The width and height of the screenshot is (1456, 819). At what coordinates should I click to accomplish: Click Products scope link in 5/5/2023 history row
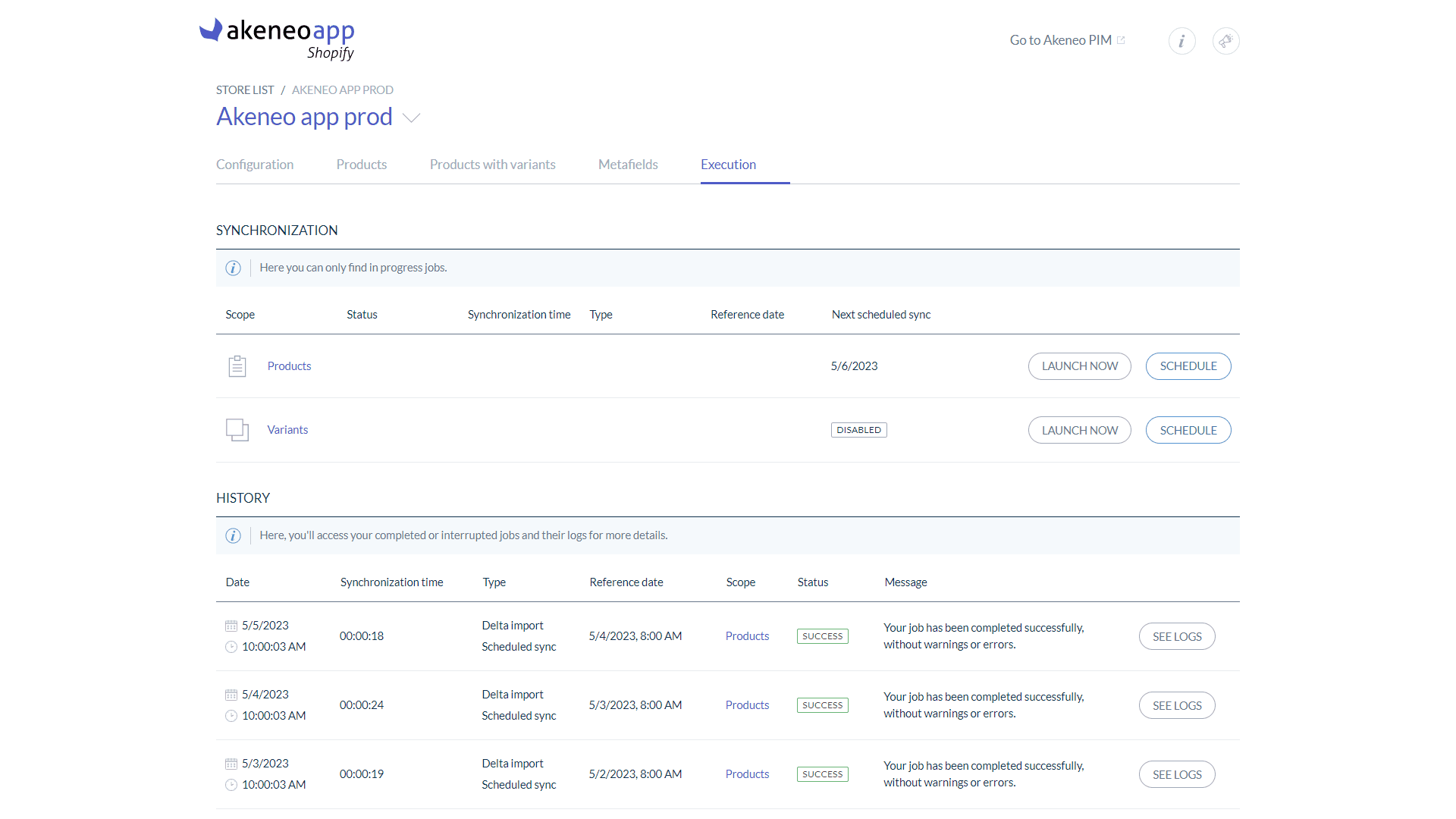[x=747, y=636]
